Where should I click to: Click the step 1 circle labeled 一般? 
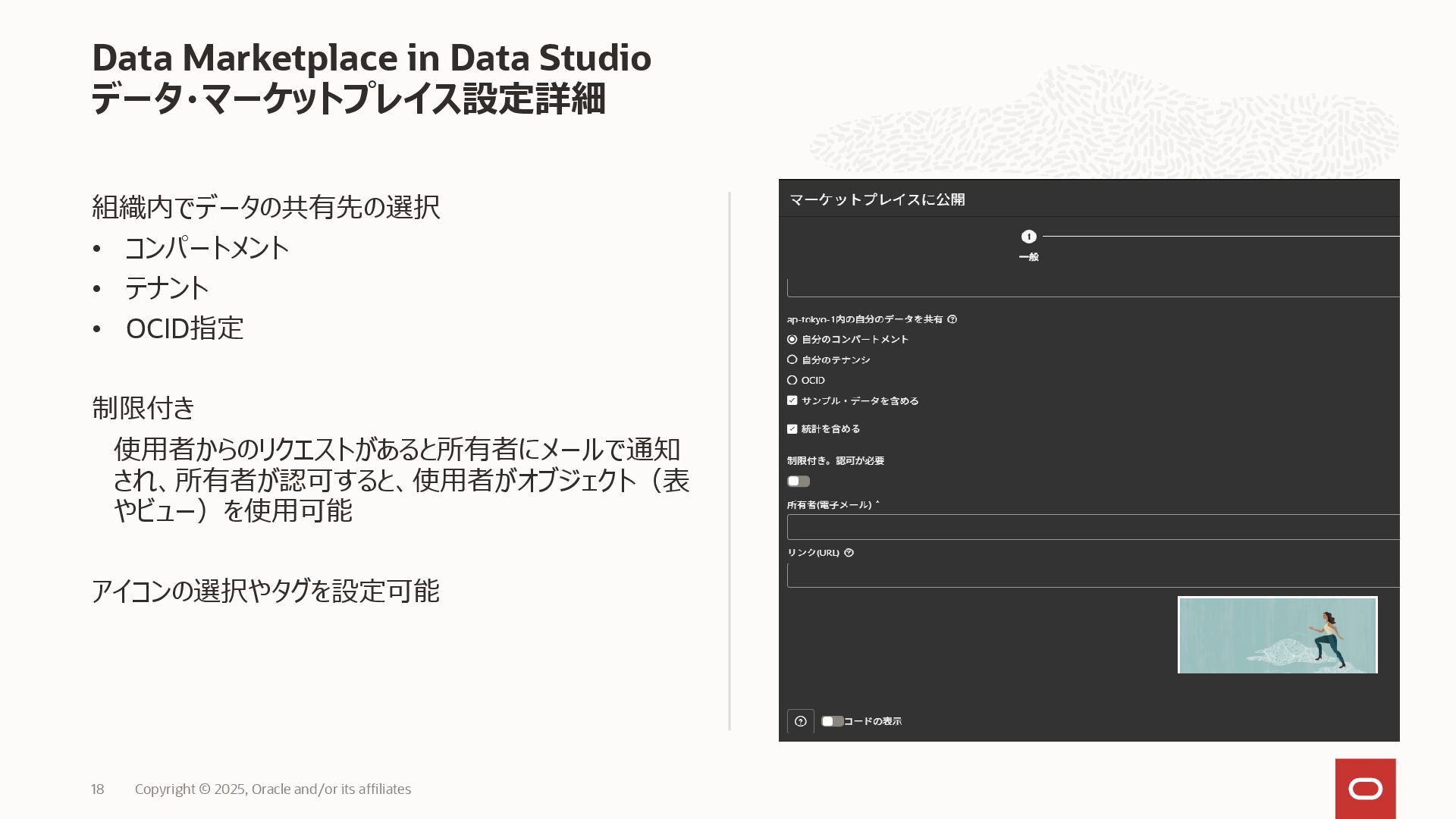1028,237
